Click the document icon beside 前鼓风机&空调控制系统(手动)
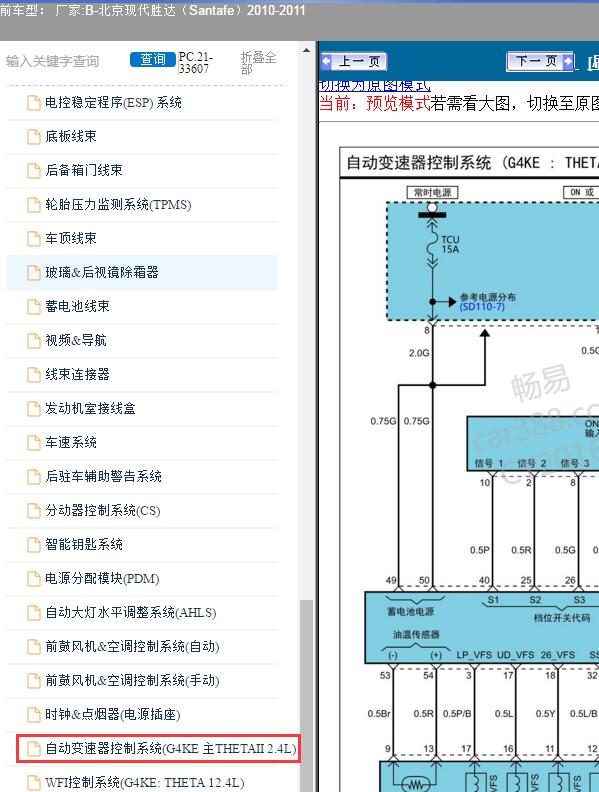 click(33, 681)
